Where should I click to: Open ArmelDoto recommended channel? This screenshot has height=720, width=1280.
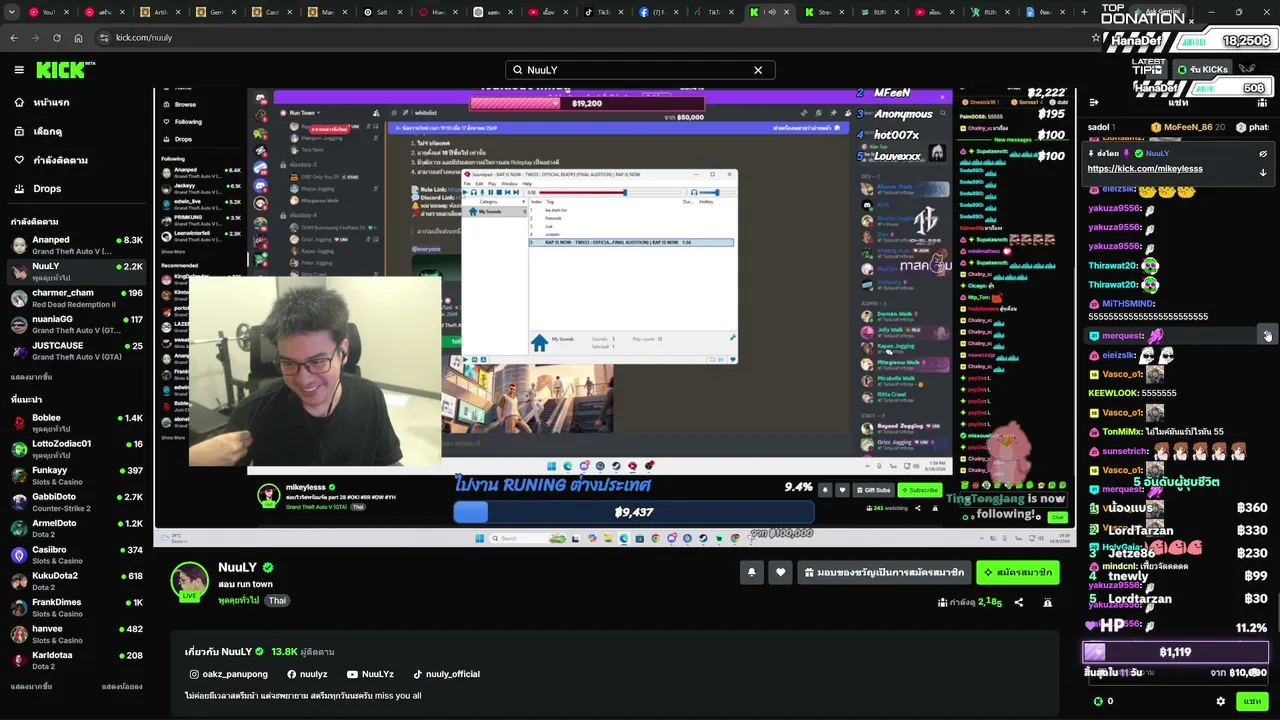pyautogui.click(x=77, y=528)
